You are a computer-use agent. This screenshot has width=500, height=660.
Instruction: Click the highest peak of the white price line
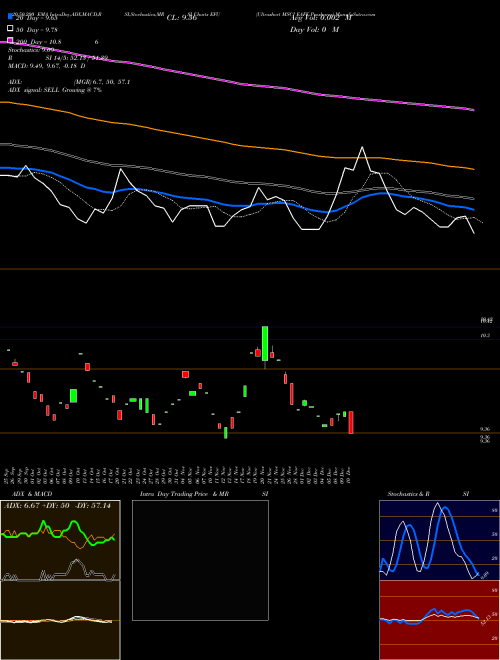[362, 147]
